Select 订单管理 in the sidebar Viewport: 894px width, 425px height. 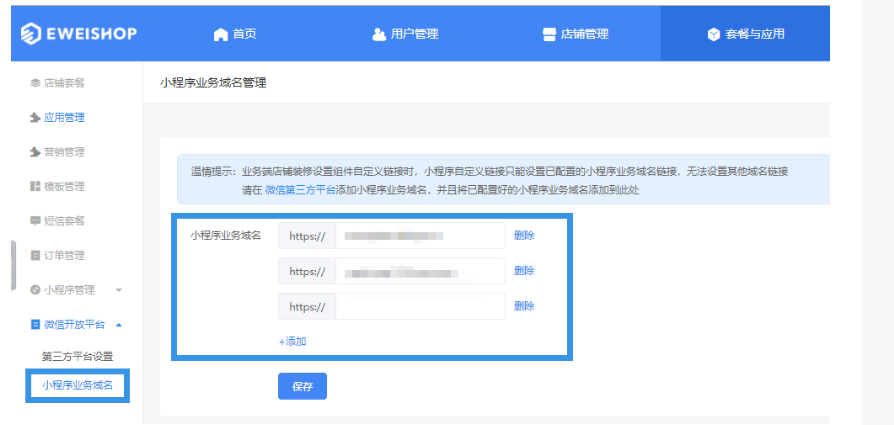click(64, 256)
